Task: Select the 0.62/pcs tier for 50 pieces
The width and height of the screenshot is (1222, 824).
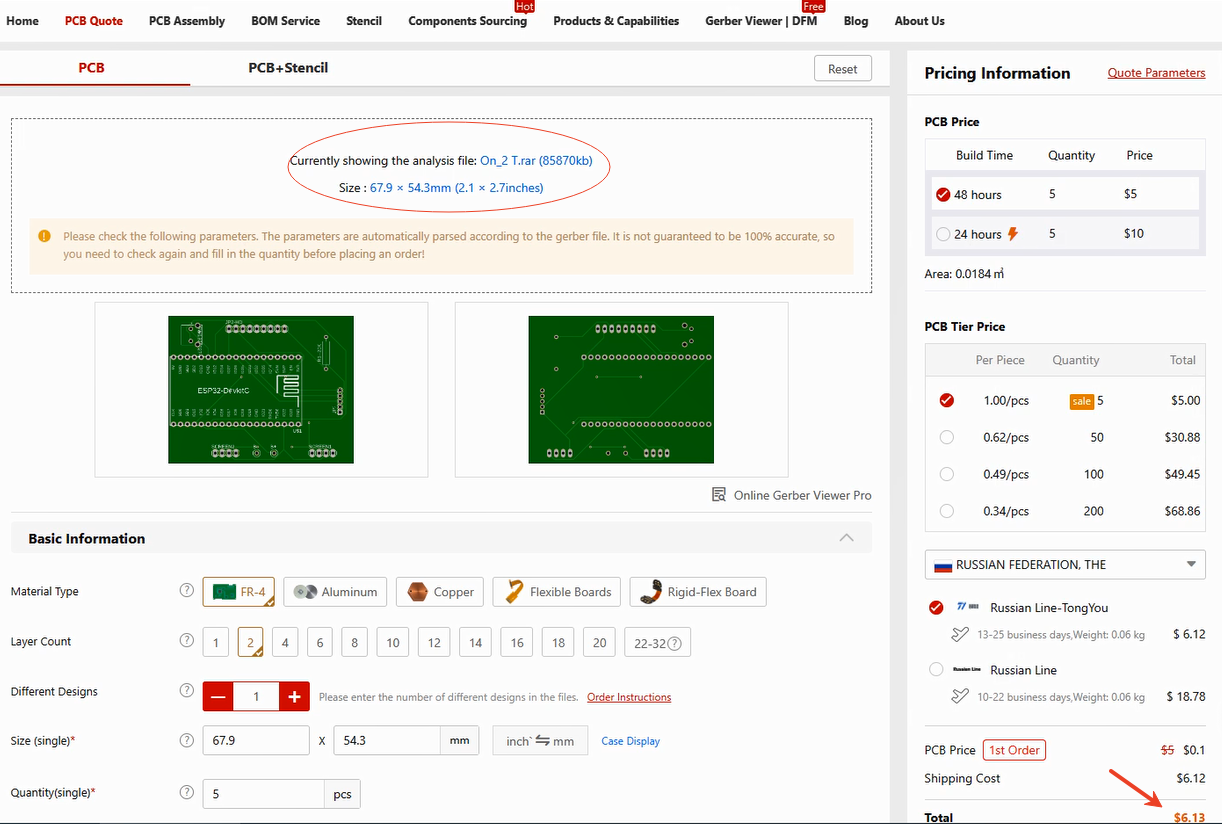Action: [x=947, y=437]
